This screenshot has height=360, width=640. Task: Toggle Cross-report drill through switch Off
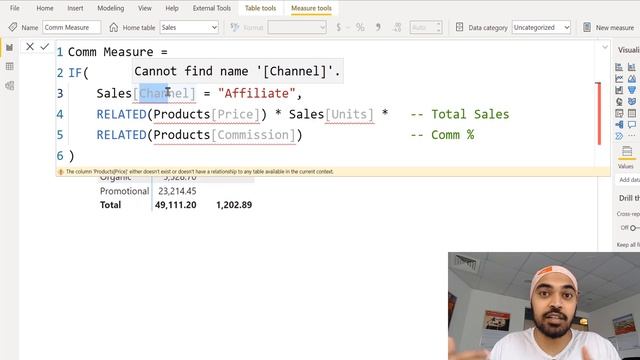click(x=634, y=228)
